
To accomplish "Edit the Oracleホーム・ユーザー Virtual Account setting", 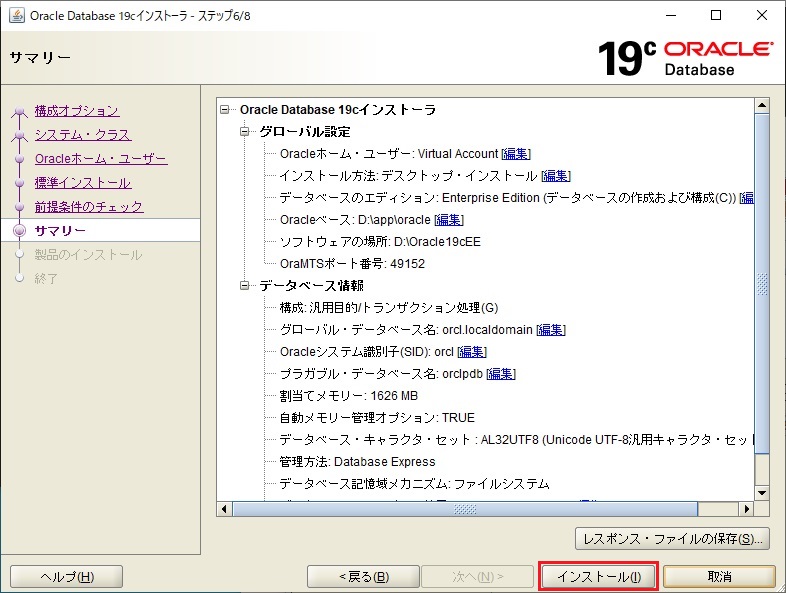I will coord(516,154).
